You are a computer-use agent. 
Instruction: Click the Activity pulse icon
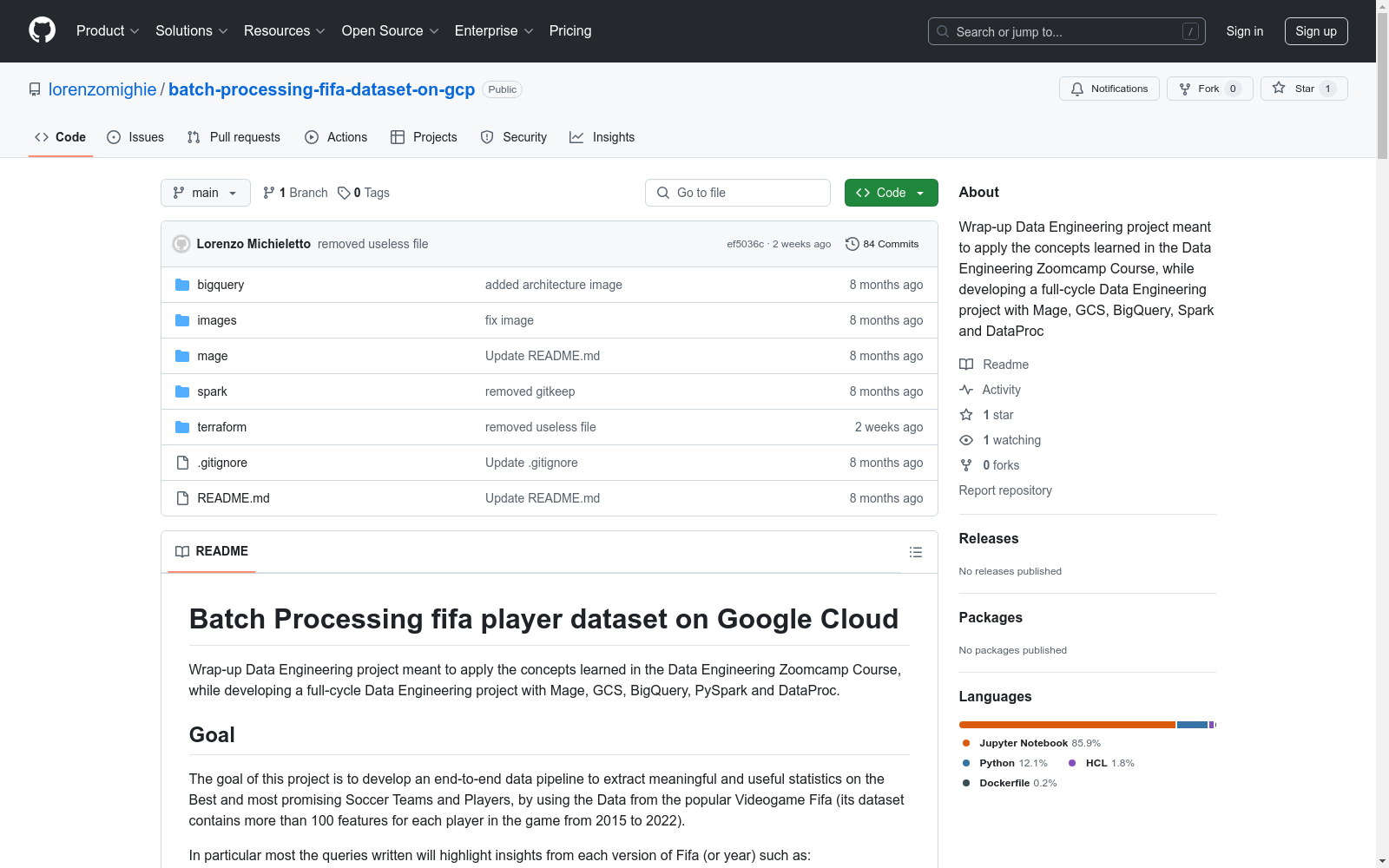pyautogui.click(x=966, y=390)
